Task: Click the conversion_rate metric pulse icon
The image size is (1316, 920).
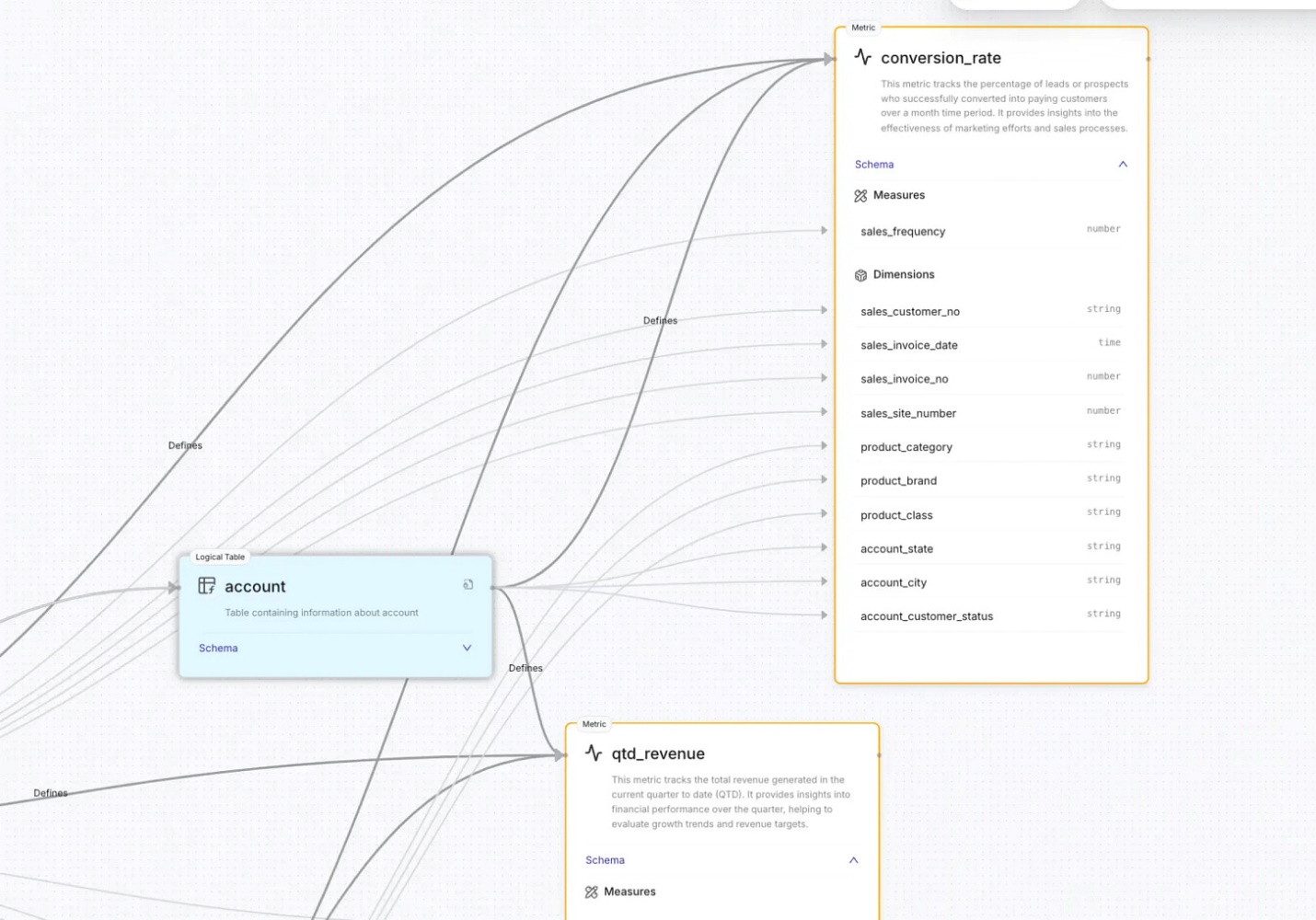Action: pyautogui.click(x=862, y=57)
